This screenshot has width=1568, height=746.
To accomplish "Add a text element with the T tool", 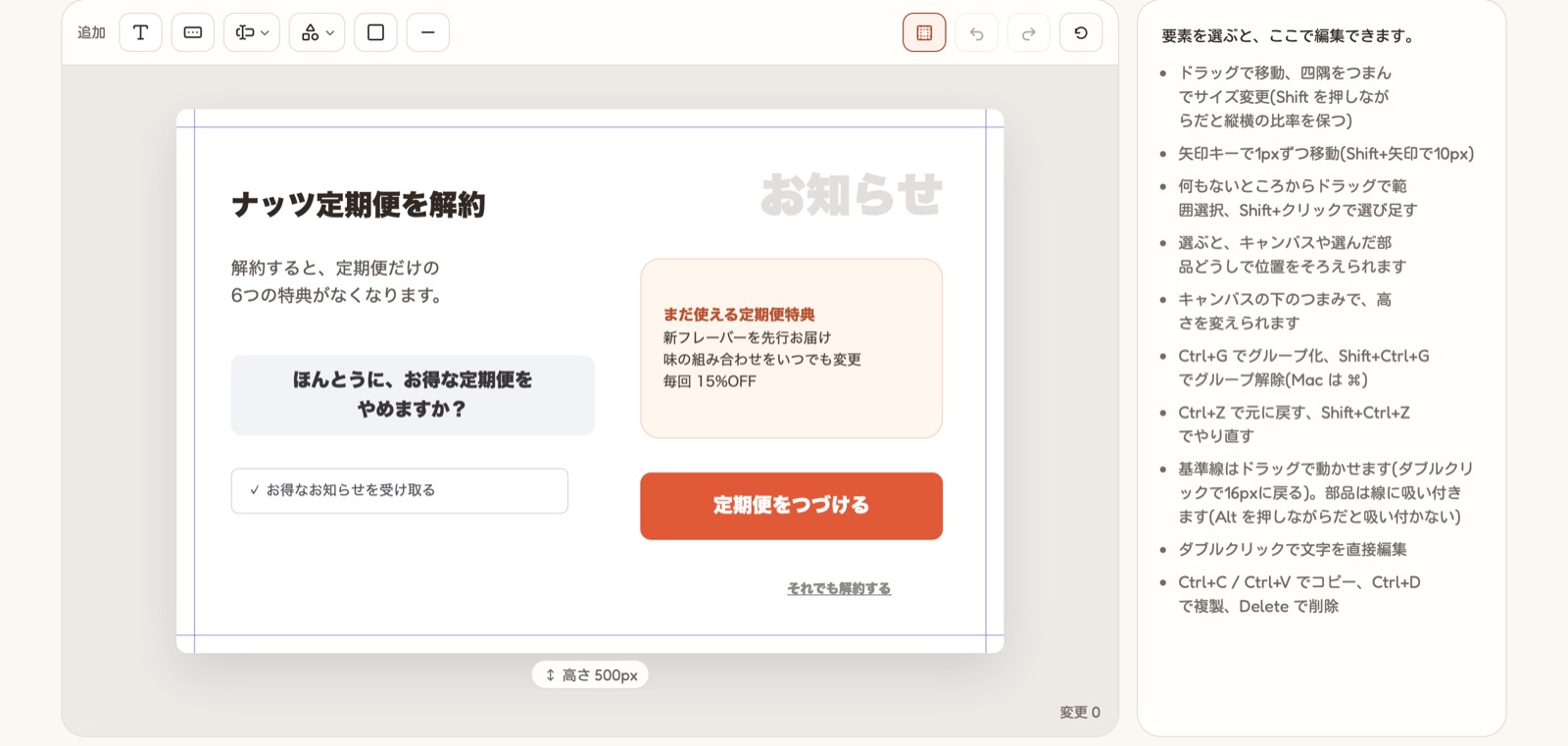I will point(140,32).
